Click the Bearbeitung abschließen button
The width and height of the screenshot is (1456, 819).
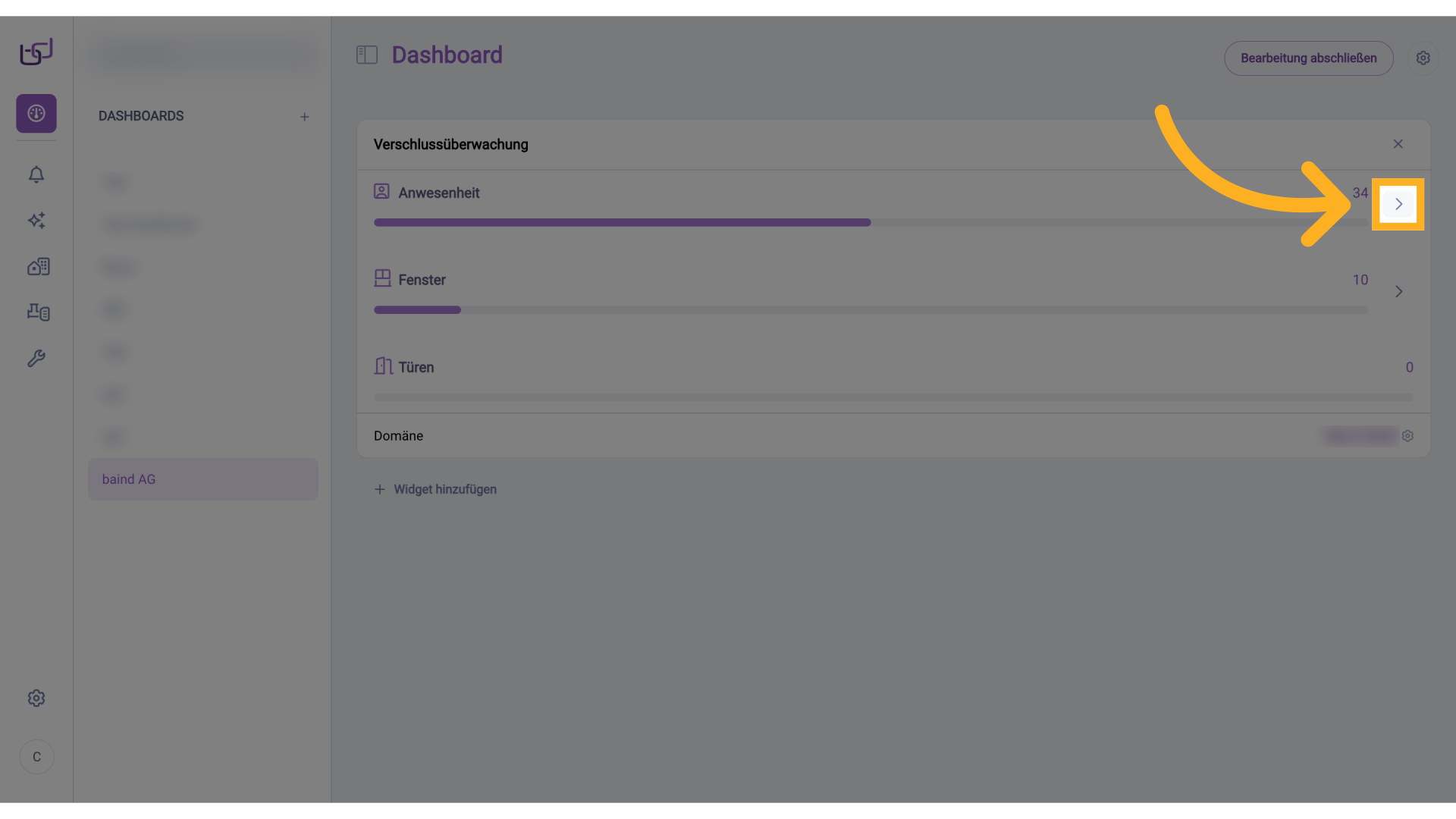pos(1309,58)
